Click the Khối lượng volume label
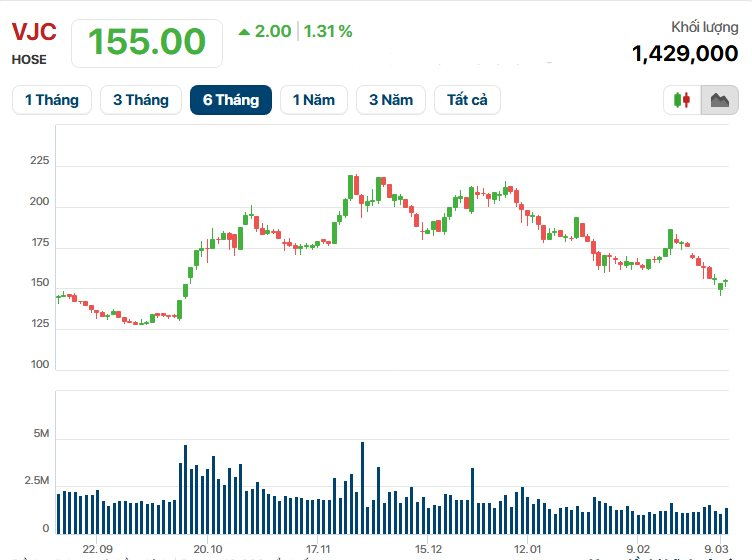This screenshot has width=752, height=560. 704,27
